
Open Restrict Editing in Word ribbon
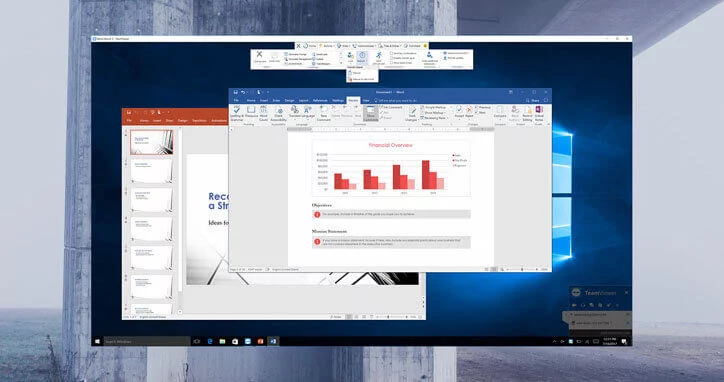(x=527, y=113)
